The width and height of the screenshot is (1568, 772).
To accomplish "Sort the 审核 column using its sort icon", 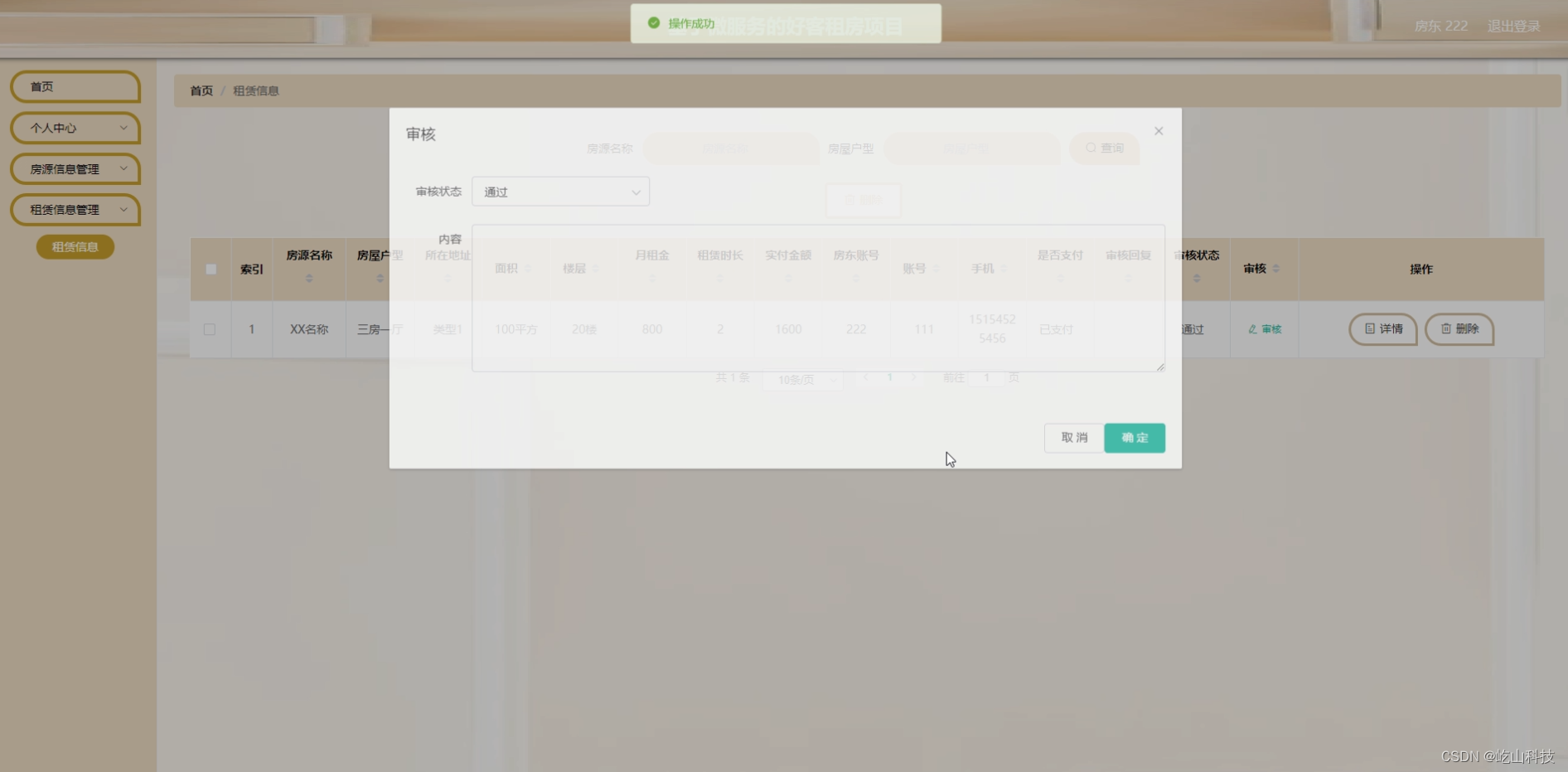I will pyautogui.click(x=1275, y=269).
